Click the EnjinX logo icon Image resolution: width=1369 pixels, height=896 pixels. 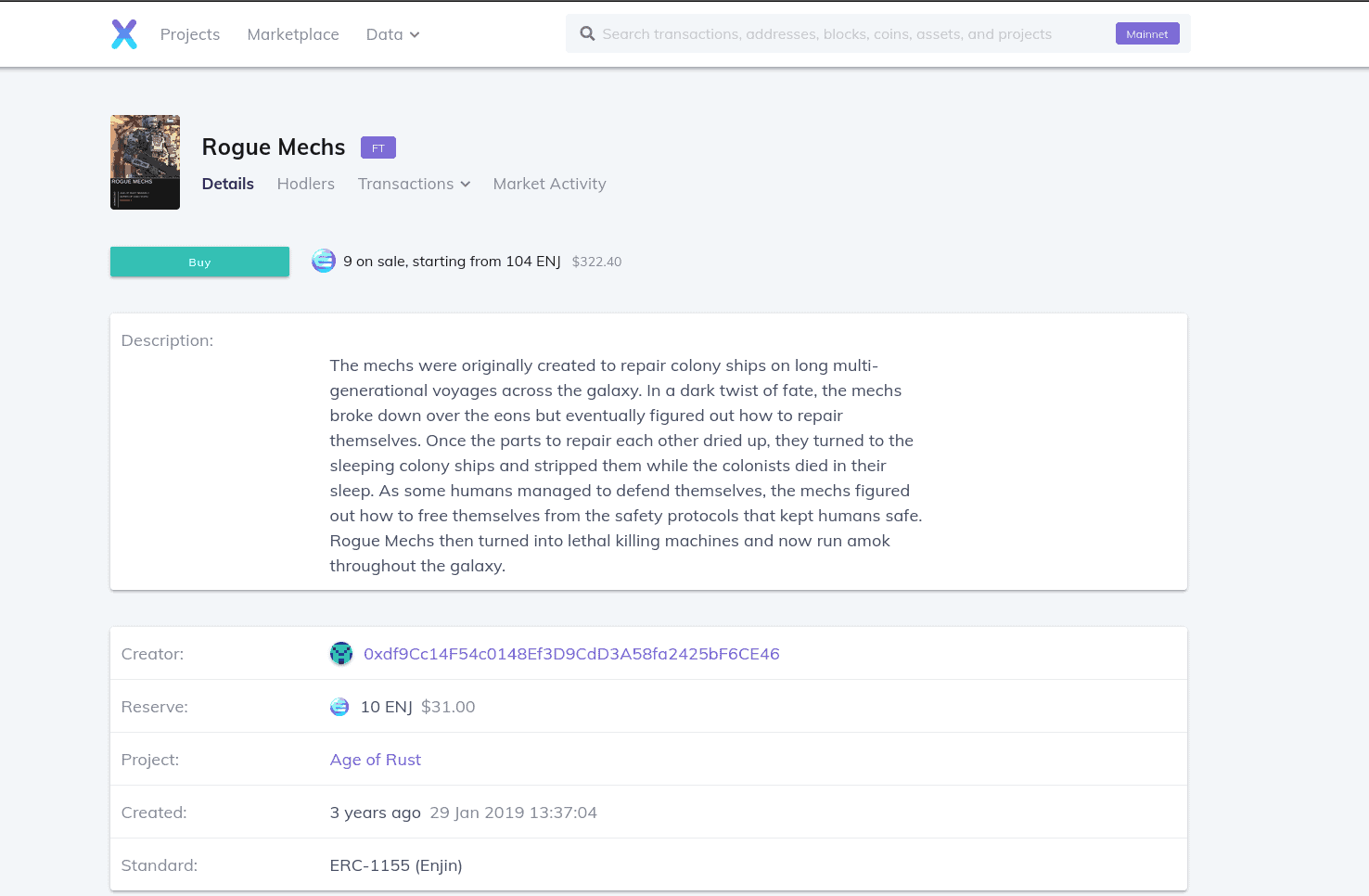point(124,34)
